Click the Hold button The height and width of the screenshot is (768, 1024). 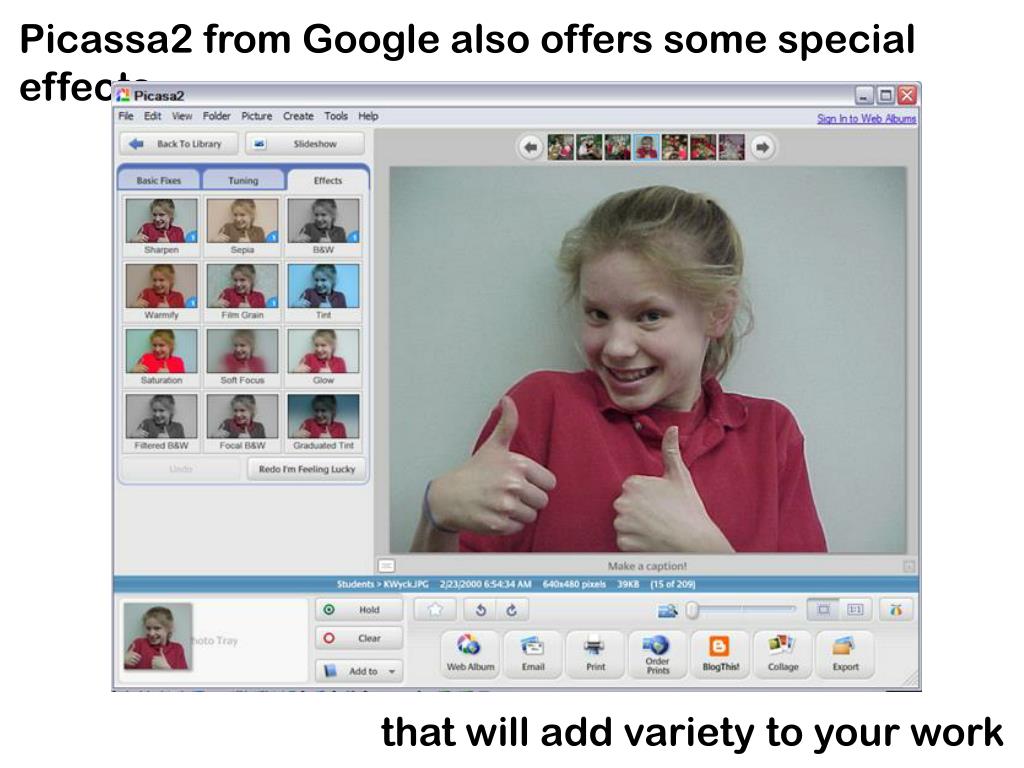(x=359, y=610)
